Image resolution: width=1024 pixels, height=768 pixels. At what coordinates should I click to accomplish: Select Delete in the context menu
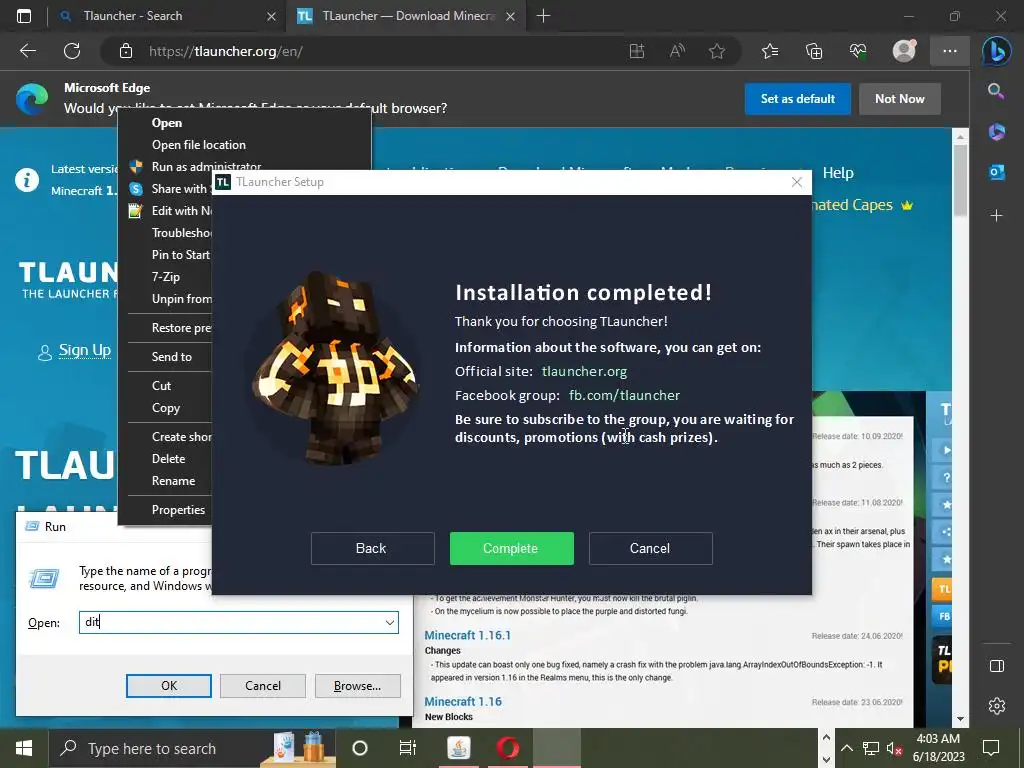click(x=168, y=459)
